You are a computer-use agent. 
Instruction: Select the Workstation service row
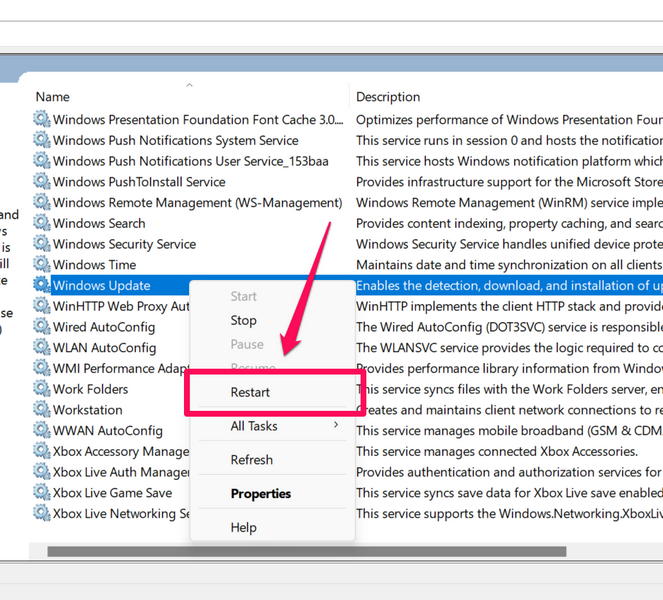pyautogui.click(x=88, y=410)
